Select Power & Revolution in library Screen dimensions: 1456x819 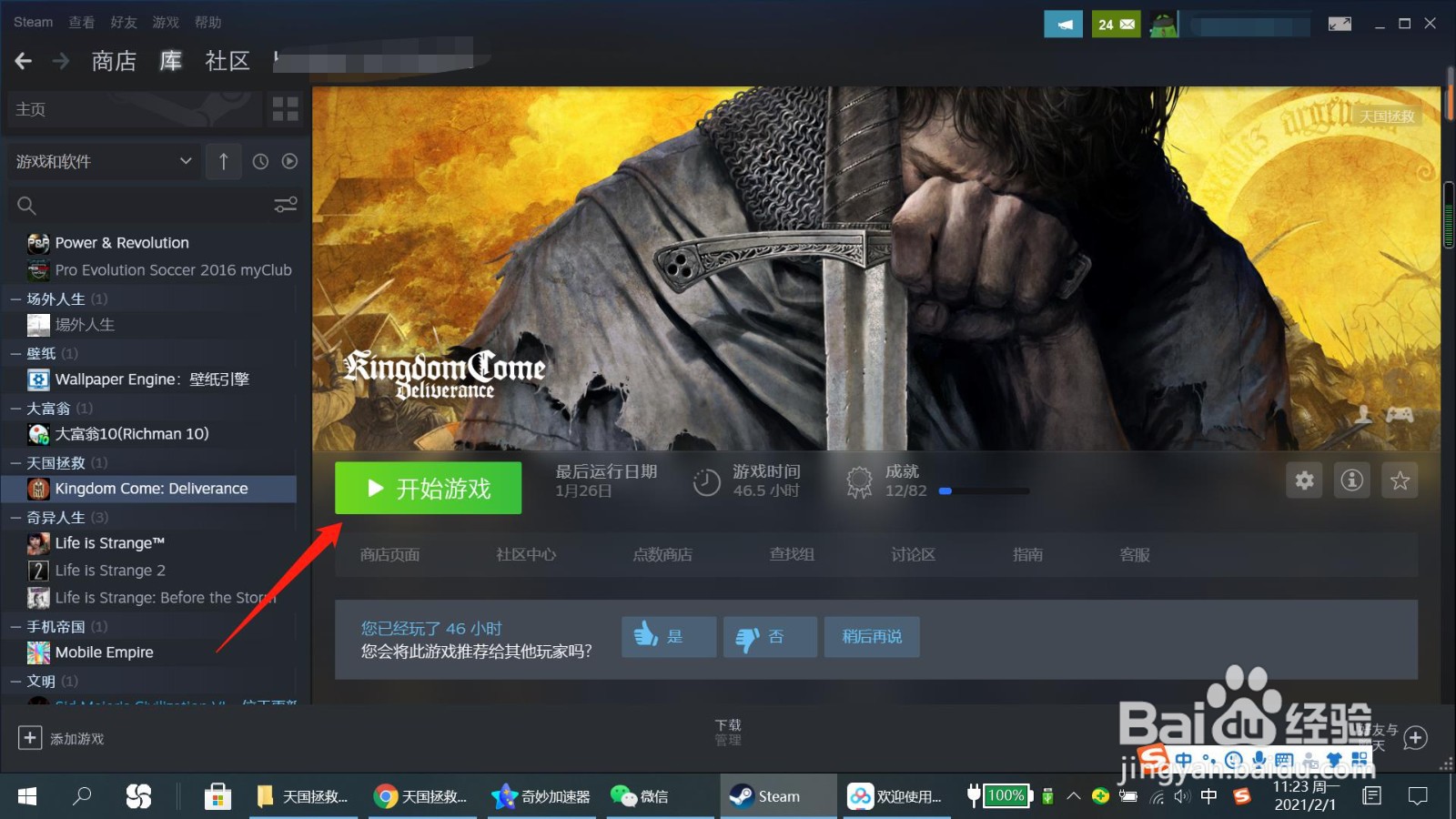coord(122,243)
